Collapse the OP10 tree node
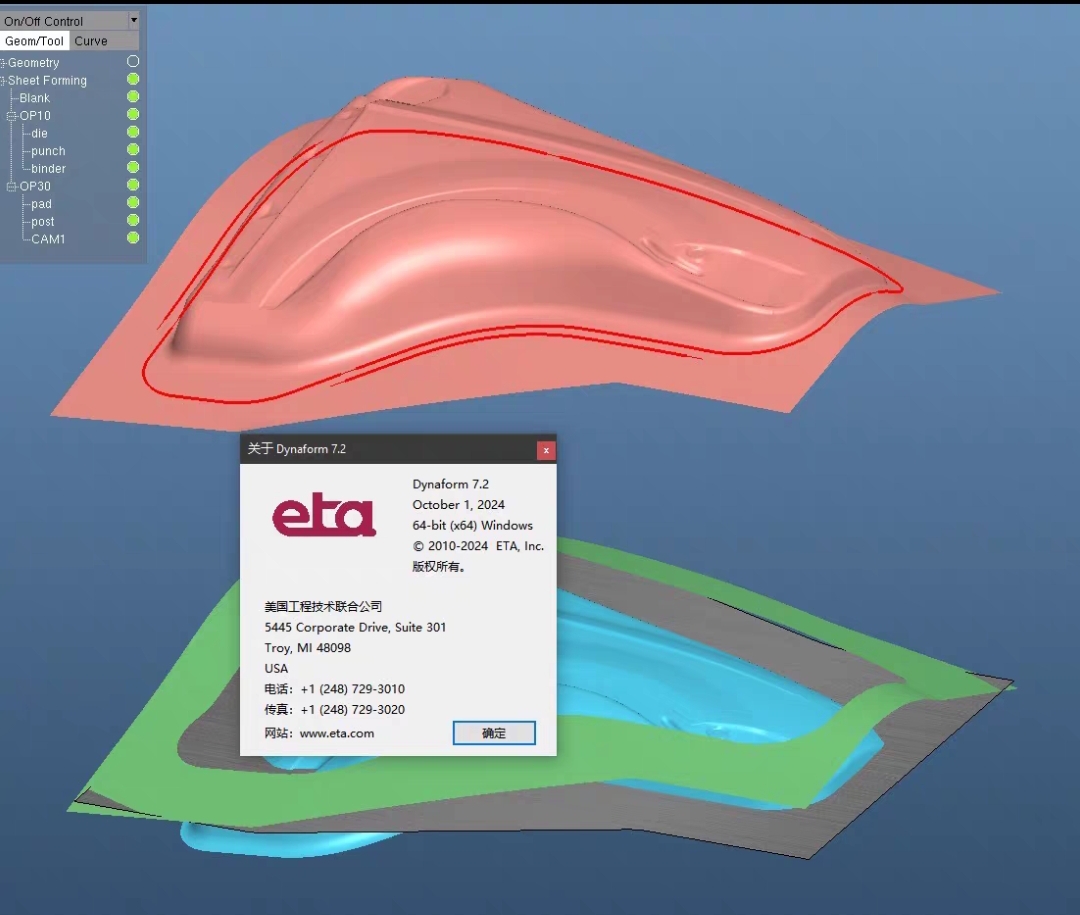This screenshot has height=915, width=1080. point(12,116)
